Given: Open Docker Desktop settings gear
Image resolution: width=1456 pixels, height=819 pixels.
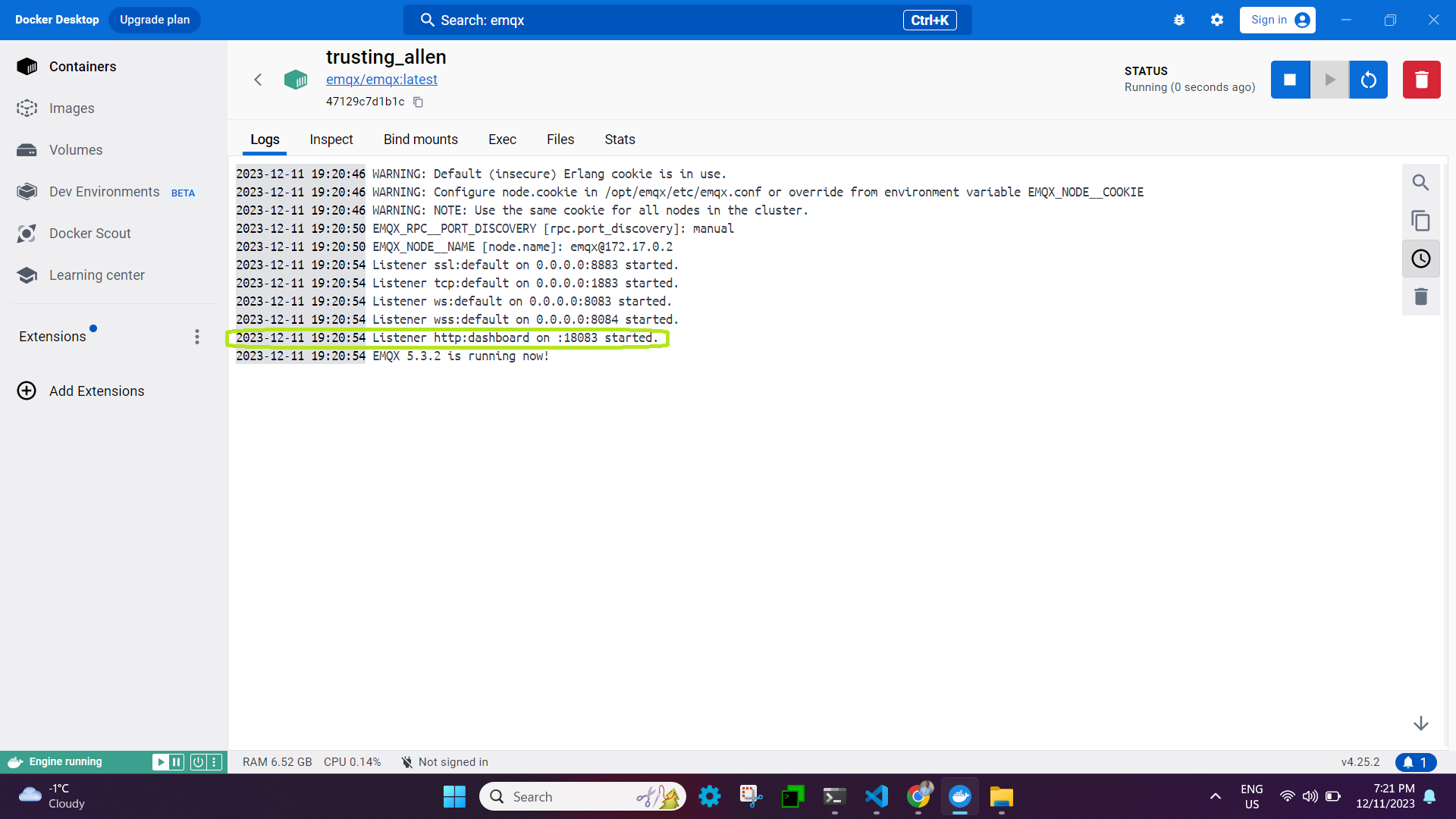Looking at the screenshot, I should coord(1217,20).
